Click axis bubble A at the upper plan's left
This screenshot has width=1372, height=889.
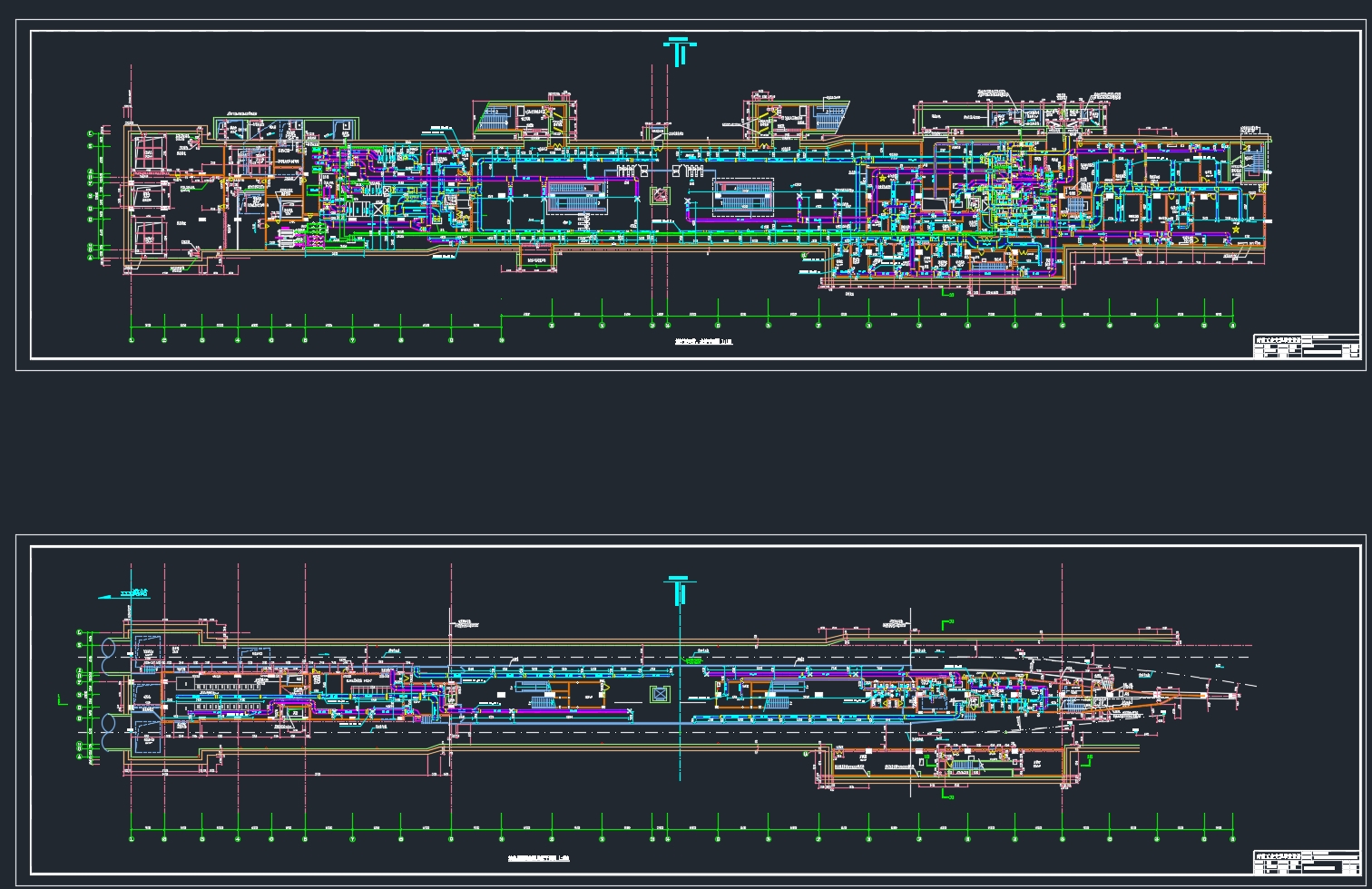click(90, 258)
